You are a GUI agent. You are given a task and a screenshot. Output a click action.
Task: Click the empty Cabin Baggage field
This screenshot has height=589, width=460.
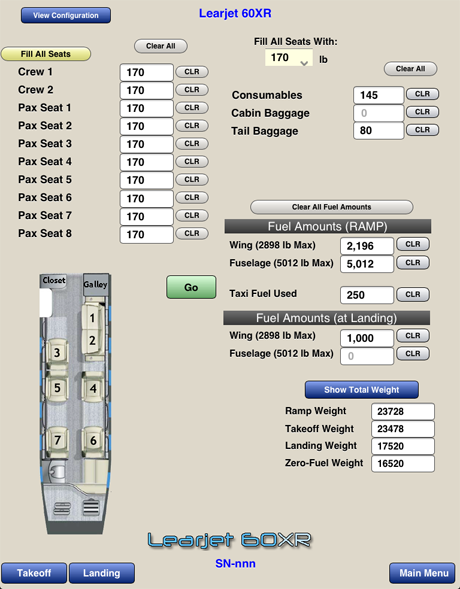(x=379, y=113)
